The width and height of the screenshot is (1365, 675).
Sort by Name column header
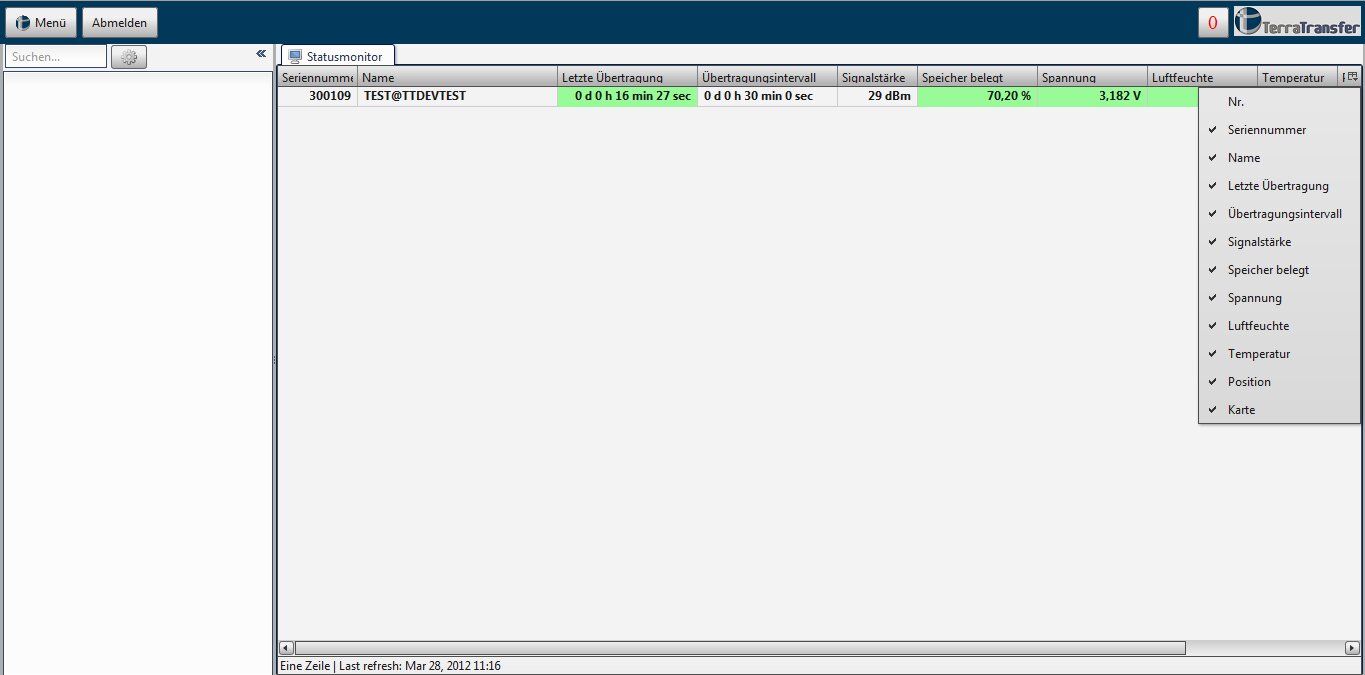457,77
